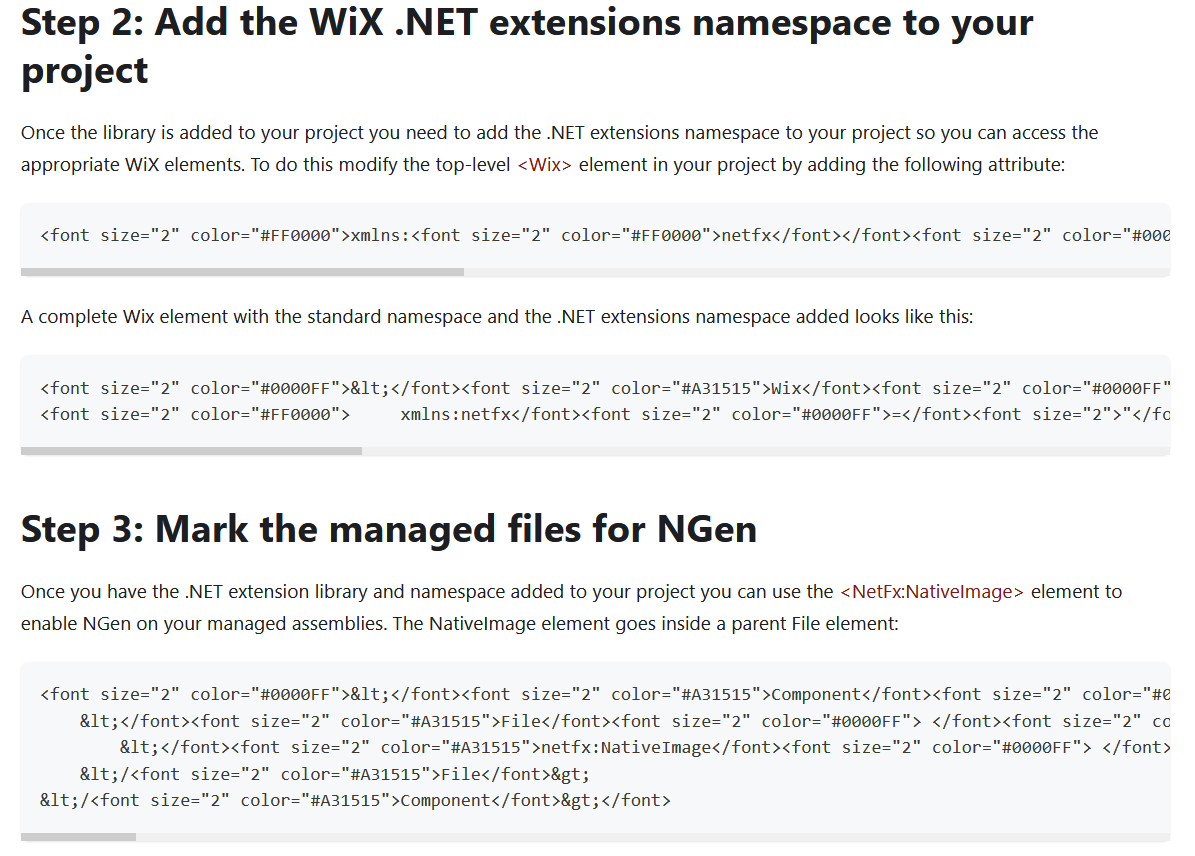This screenshot has width=1195, height=856.
Task: Click the sentence 'A complete Wix element with the standard namespace'
Action: coord(497,316)
